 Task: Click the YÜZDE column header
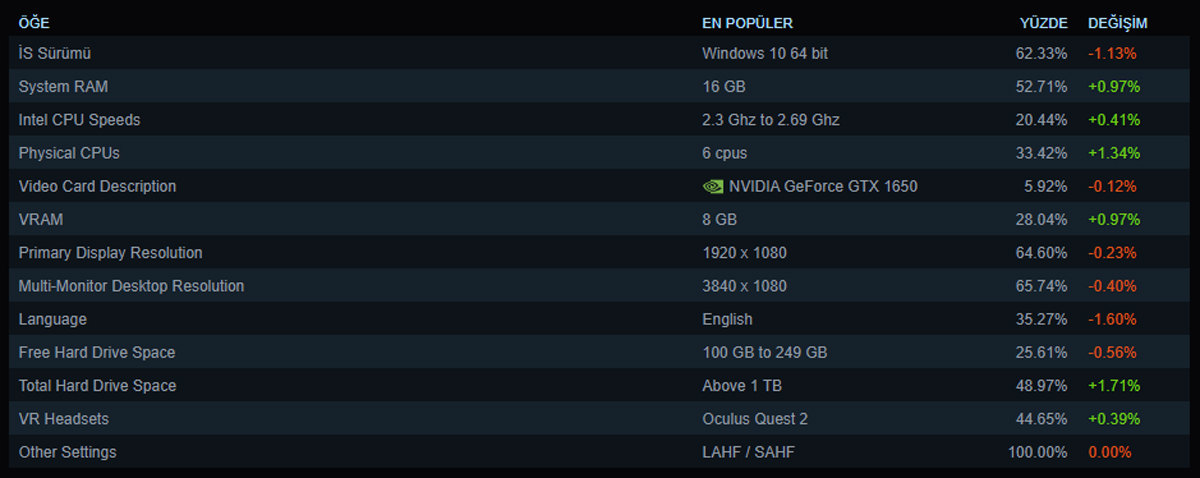pyautogui.click(x=1043, y=23)
